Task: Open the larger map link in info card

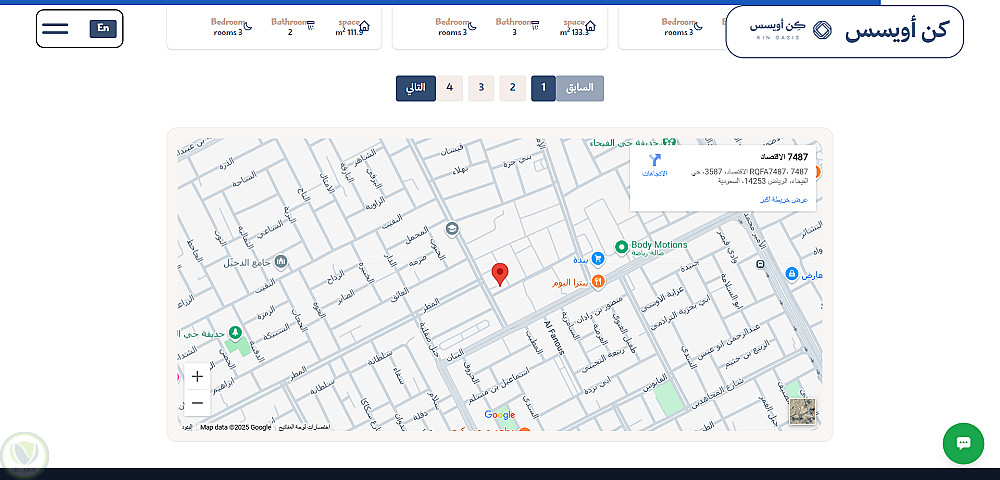Action: (784, 200)
